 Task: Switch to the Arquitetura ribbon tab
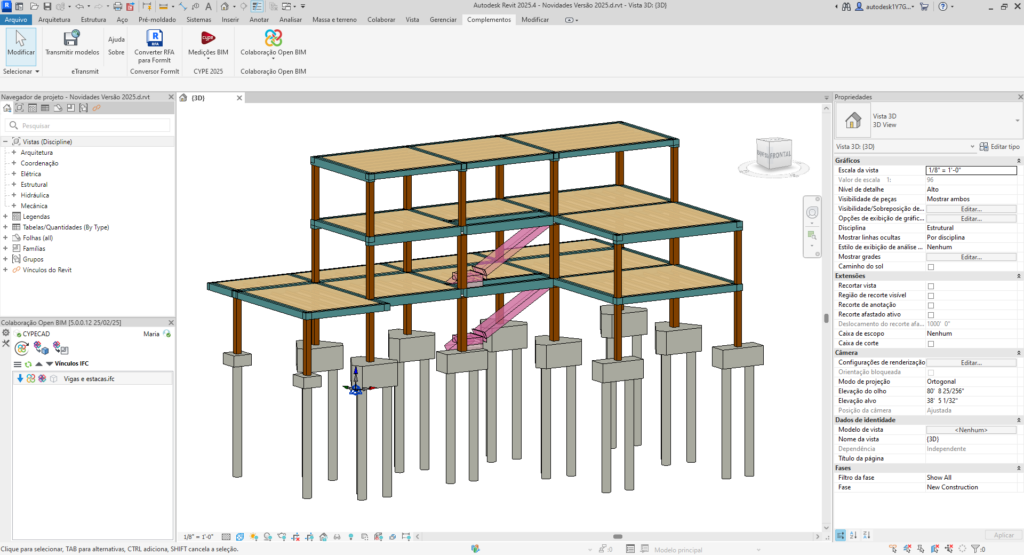(55, 19)
